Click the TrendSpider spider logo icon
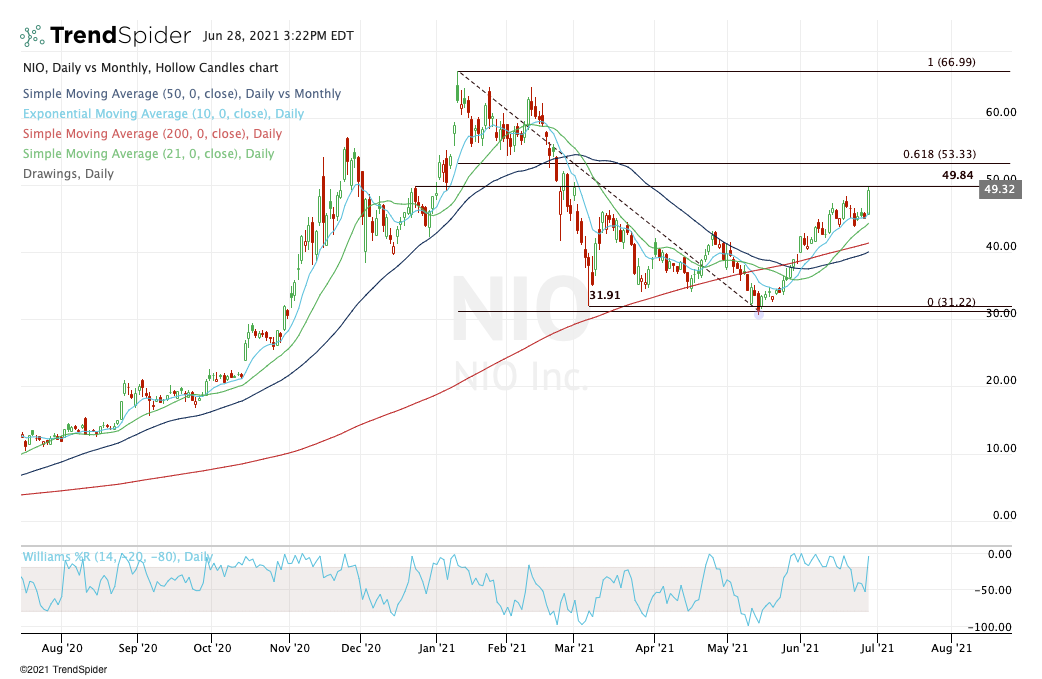Image resolution: width=1042 pixels, height=679 pixels. click(x=33, y=37)
